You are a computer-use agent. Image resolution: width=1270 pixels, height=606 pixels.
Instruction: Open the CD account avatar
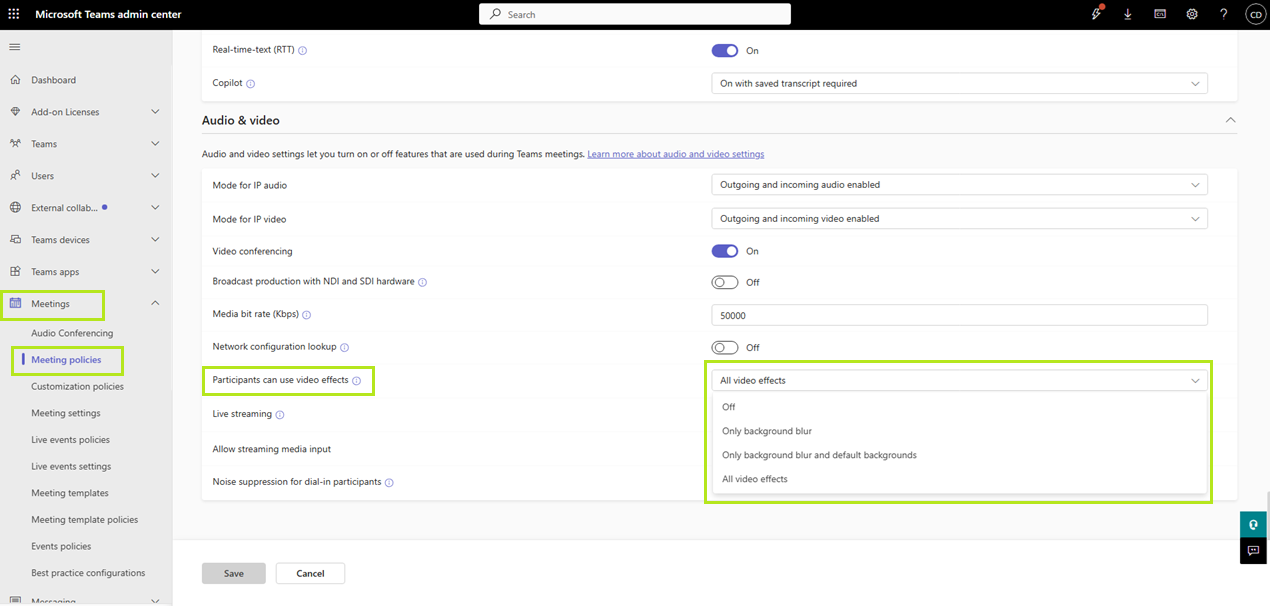tap(1255, 15)
